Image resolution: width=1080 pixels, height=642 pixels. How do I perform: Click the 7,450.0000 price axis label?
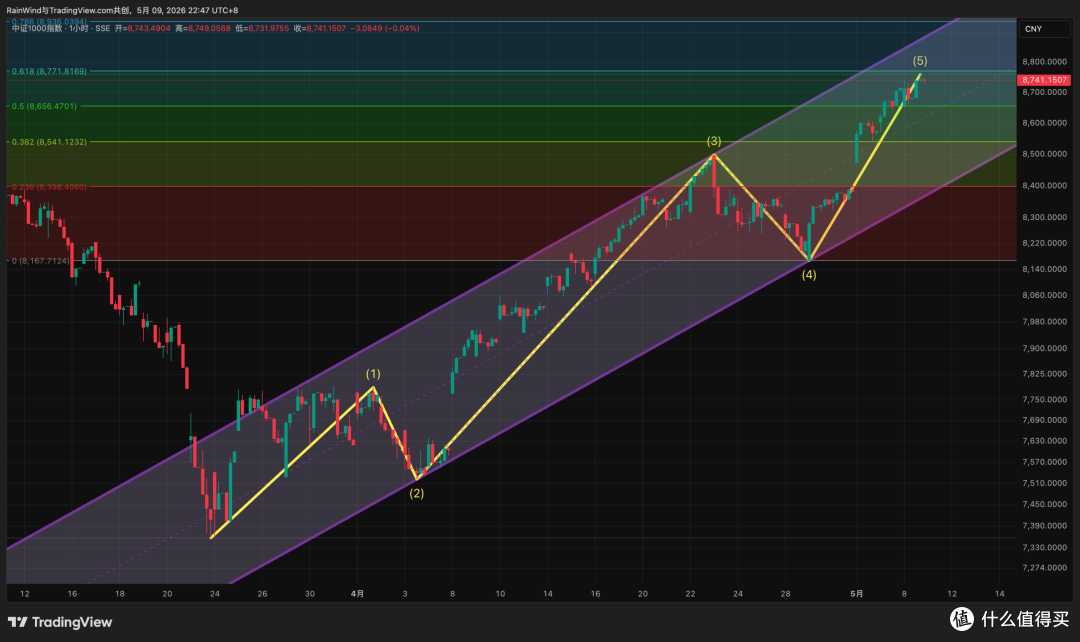[x=1044, y=505]
